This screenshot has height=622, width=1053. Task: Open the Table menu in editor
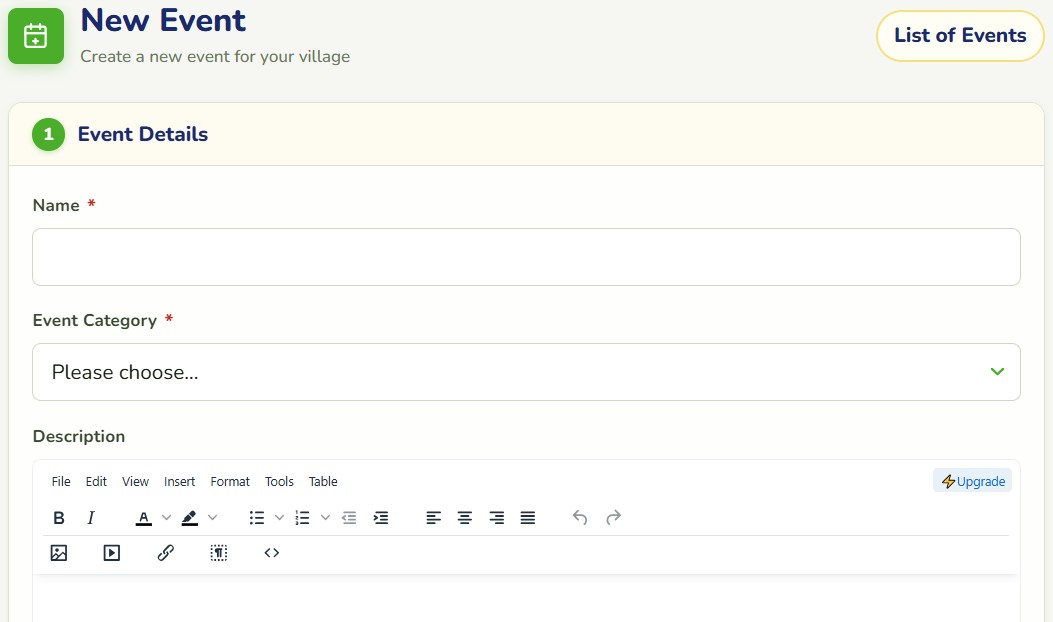click(x=323, y=482)
